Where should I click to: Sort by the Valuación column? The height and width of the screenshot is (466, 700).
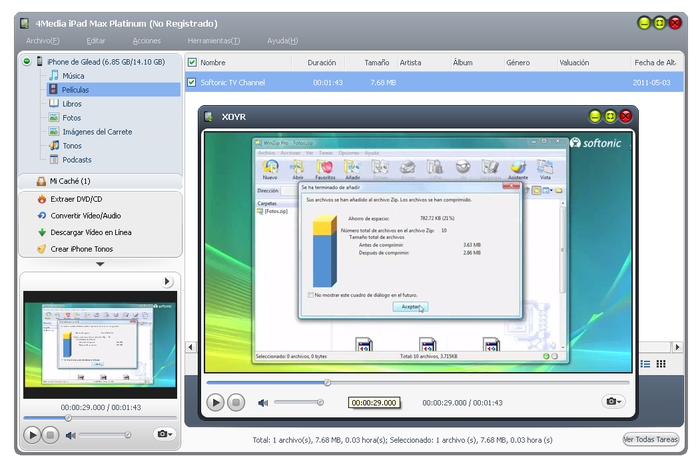click(574, 62)
